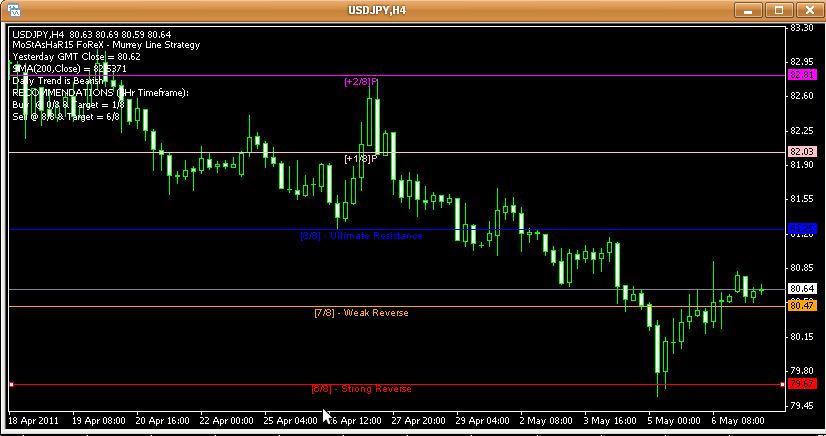This screenshot has width=826, height=436.
Task: Select the pink 82.03 price label
Action: (802, 152)
